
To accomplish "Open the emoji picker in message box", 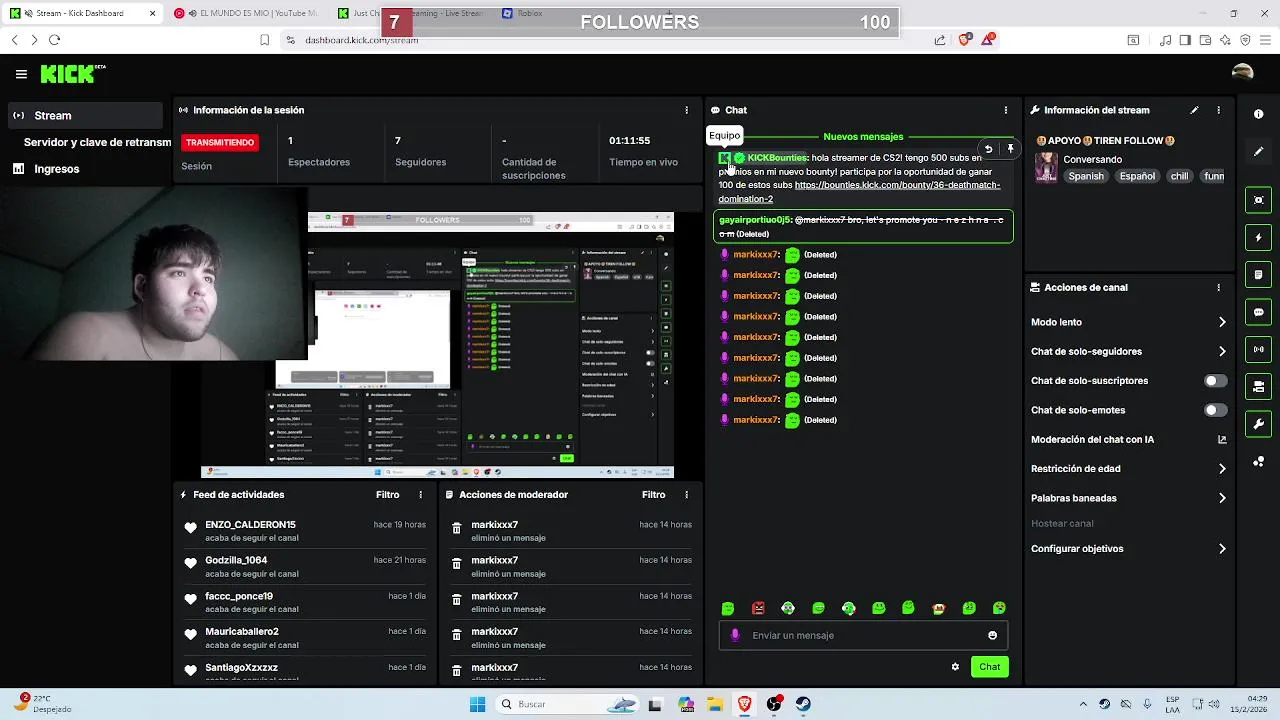I will (x=992, y=635).
